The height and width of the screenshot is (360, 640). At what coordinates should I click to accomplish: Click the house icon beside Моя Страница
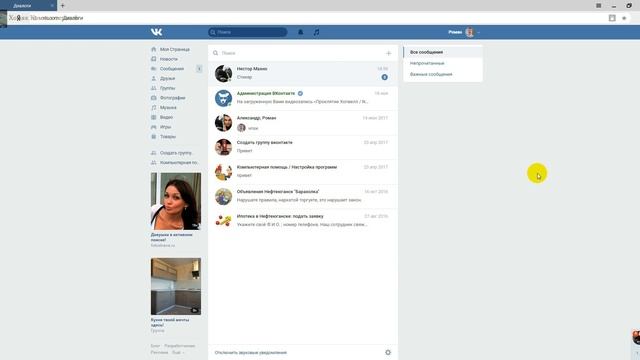[x=153, y=49]
